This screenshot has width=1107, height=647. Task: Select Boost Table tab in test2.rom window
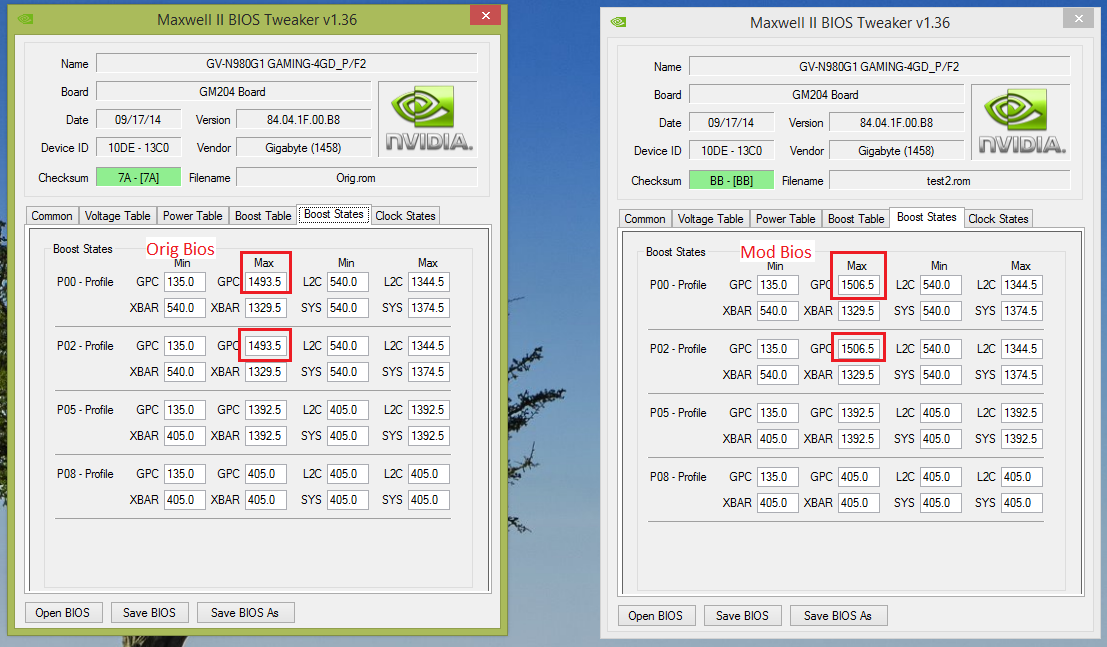coord(856,219)
